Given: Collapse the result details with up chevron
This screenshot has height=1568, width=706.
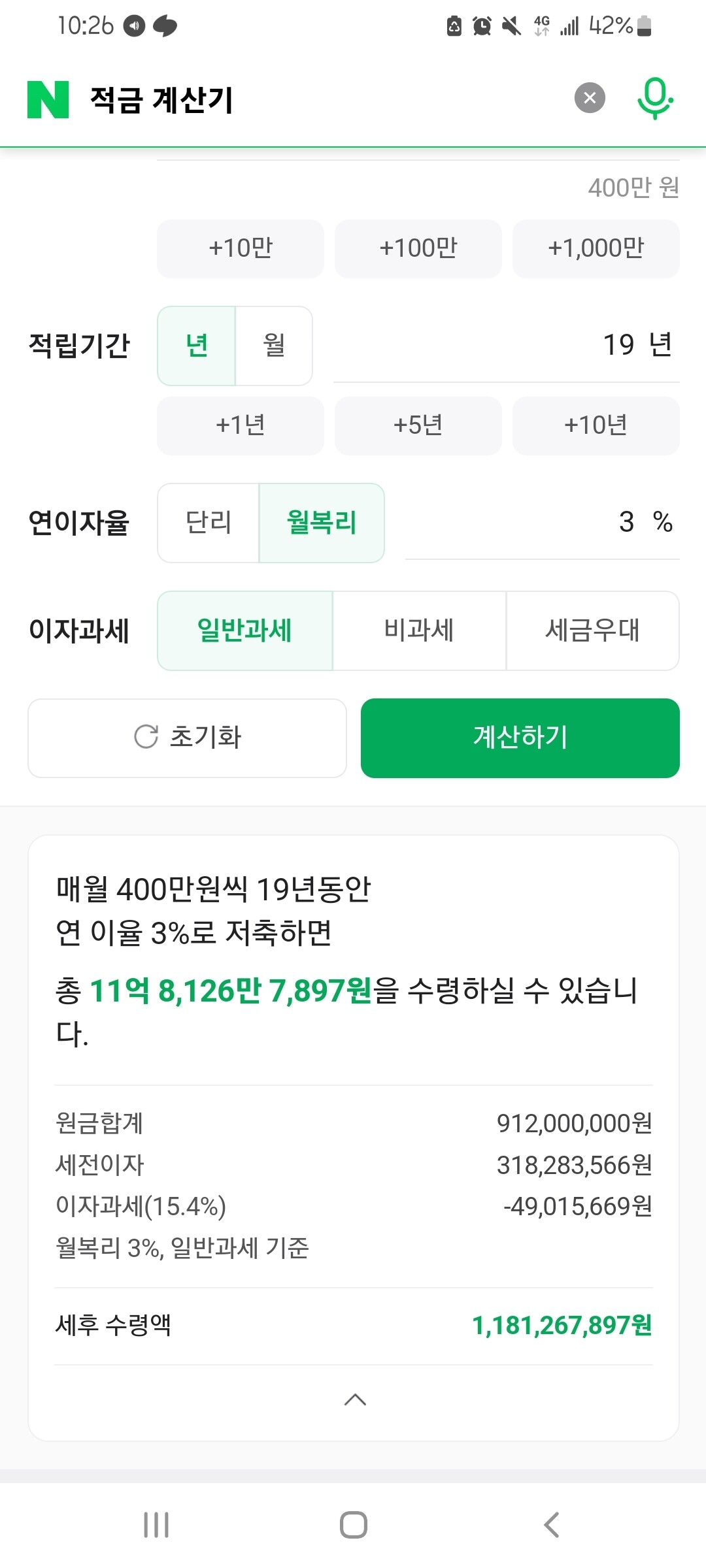Looking at the screenshot, I should (354, 1399).
